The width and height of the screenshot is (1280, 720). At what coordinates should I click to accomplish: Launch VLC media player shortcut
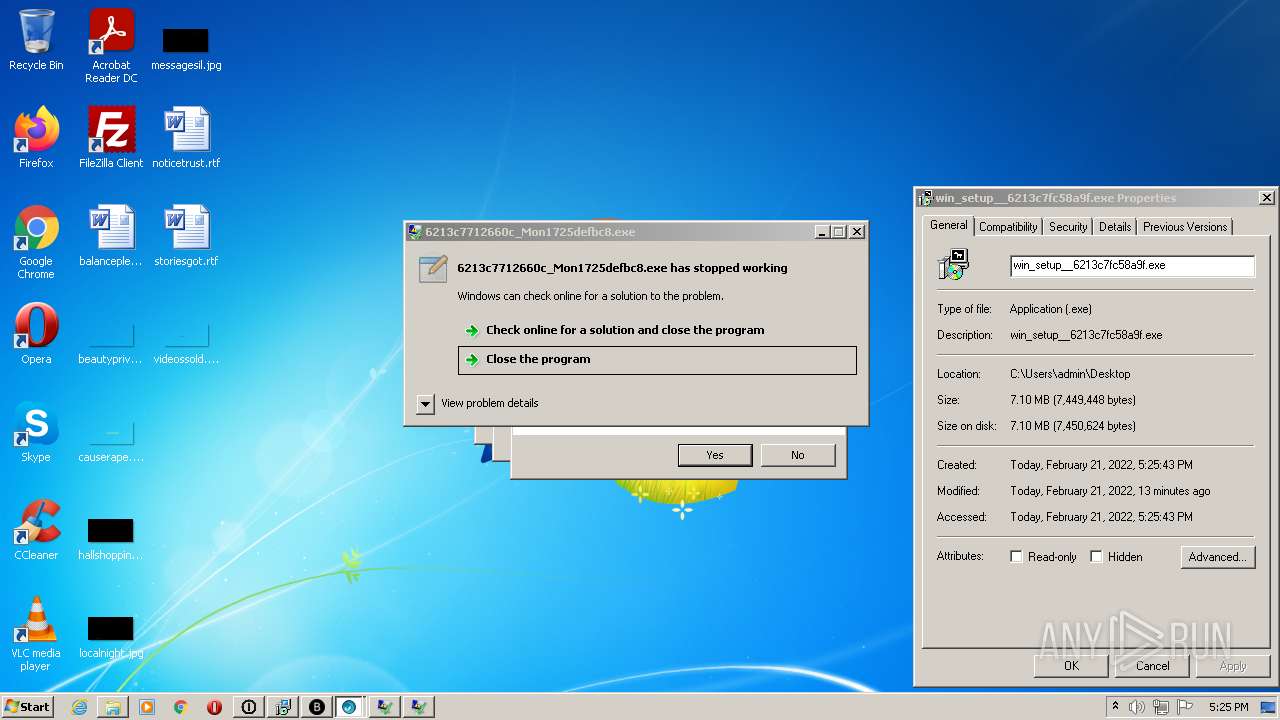click(36, 635)
